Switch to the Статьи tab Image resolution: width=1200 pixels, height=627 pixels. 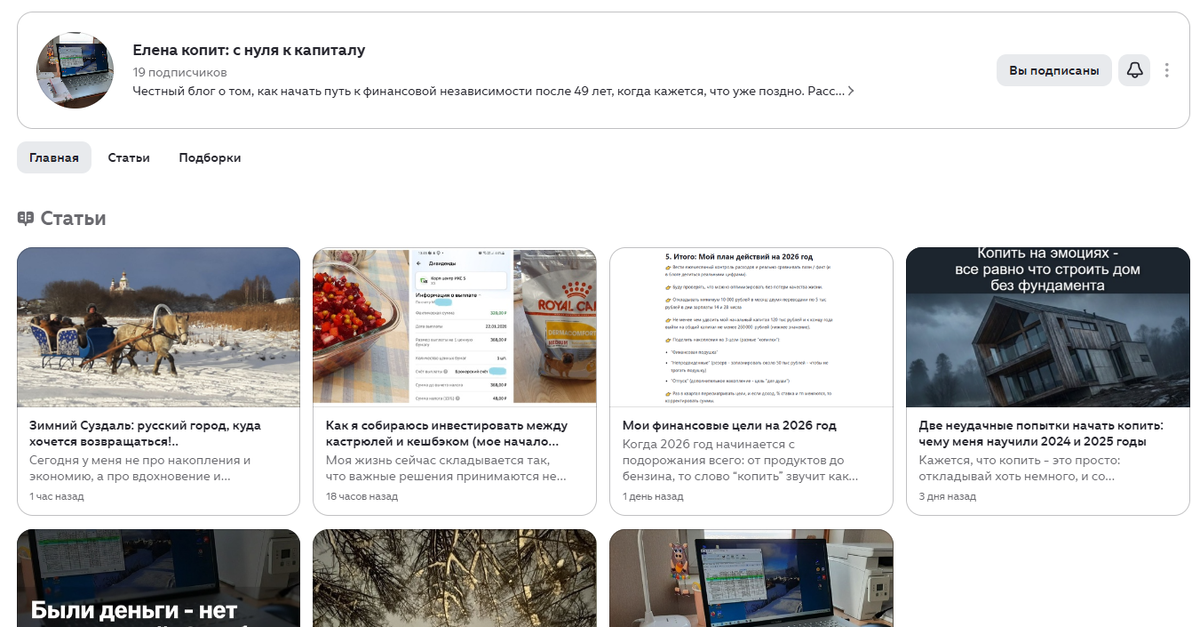pyautogui.click(x=129, y=158)
